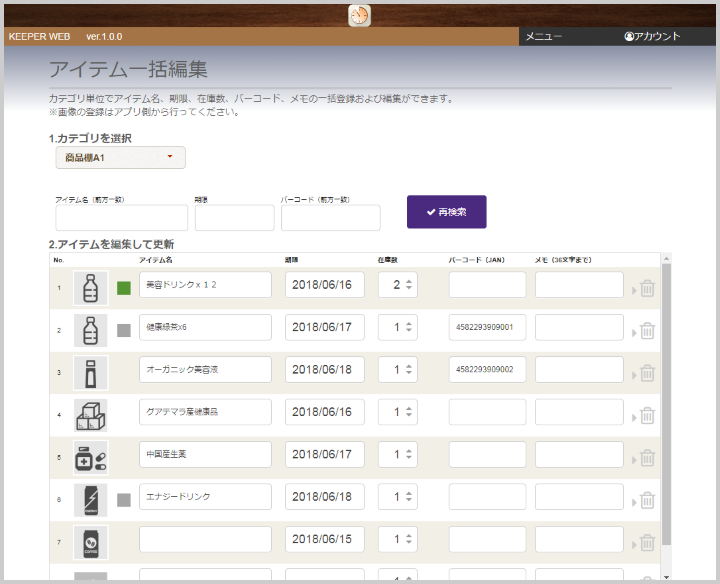This screenshot has width=720, height=584.
Task: Click the アイテム名 search input field
Action: click(121, 218)
